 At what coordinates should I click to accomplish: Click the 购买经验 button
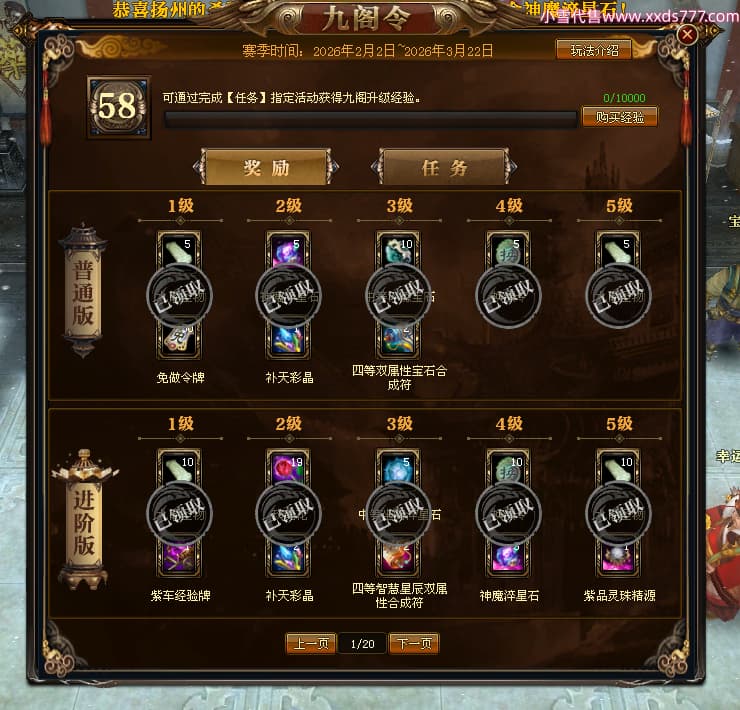[620, 117]
